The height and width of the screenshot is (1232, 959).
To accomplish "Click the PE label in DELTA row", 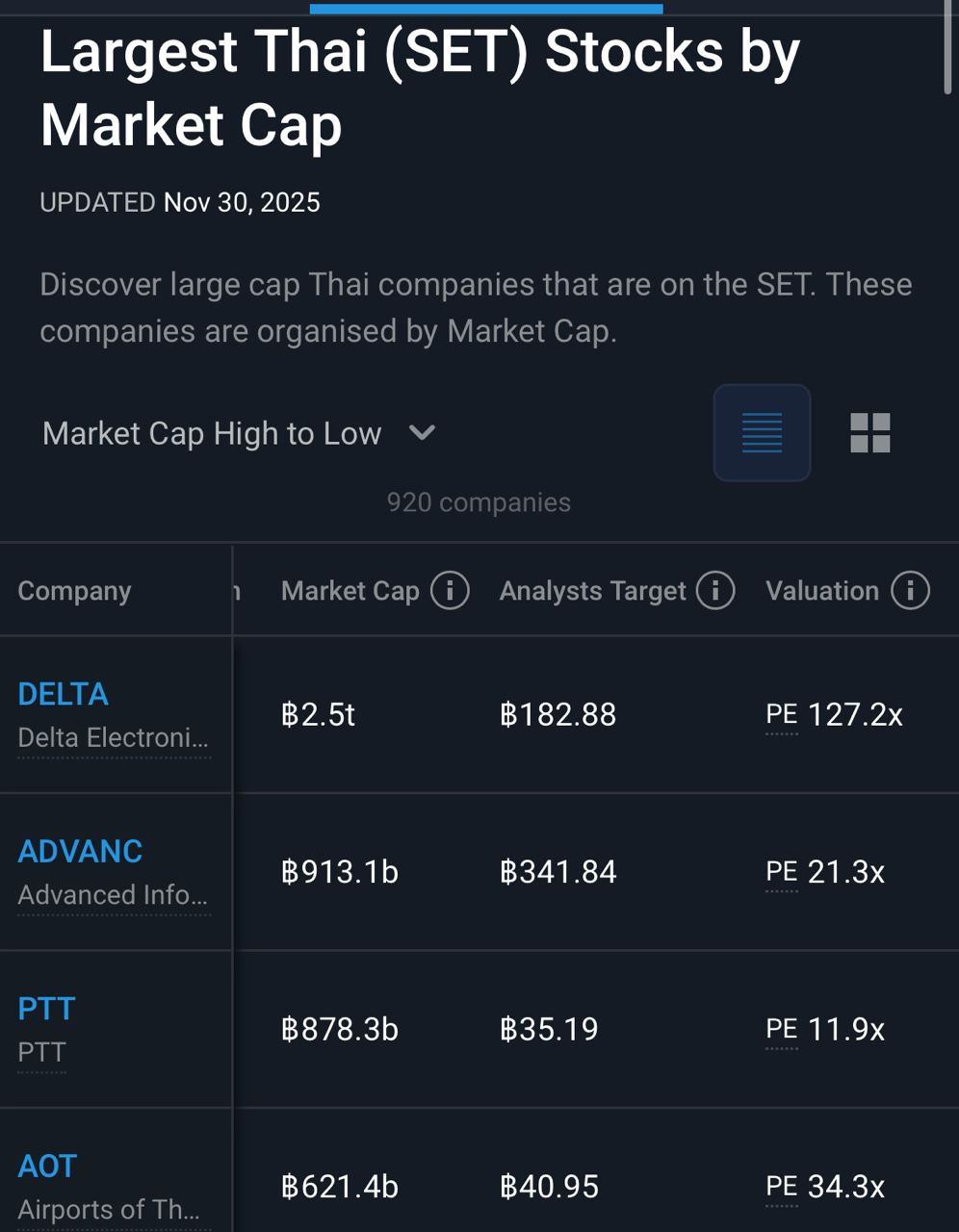I will coord(782,715).
